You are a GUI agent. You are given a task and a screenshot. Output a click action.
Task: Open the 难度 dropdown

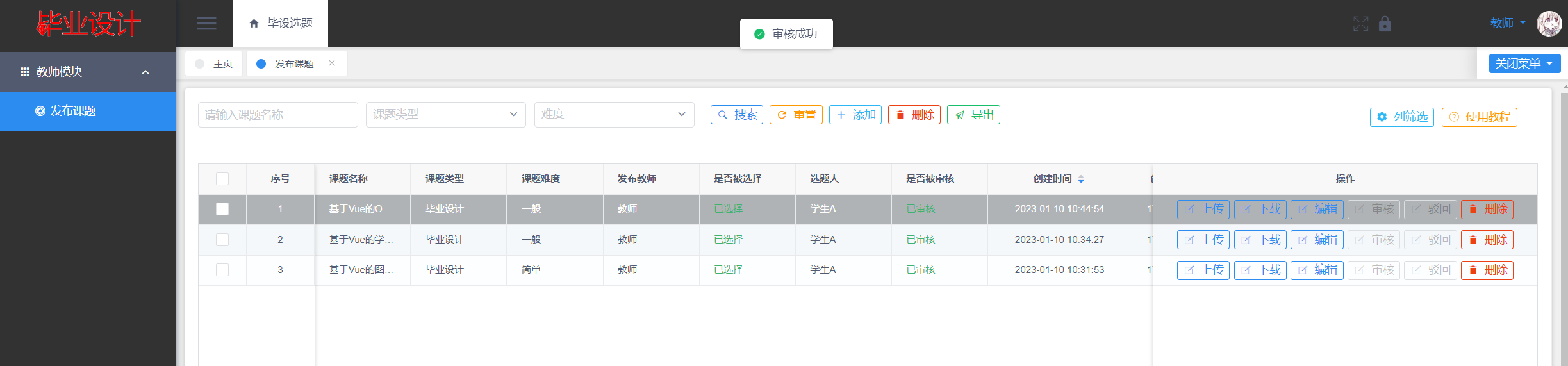tap(614, 115)
